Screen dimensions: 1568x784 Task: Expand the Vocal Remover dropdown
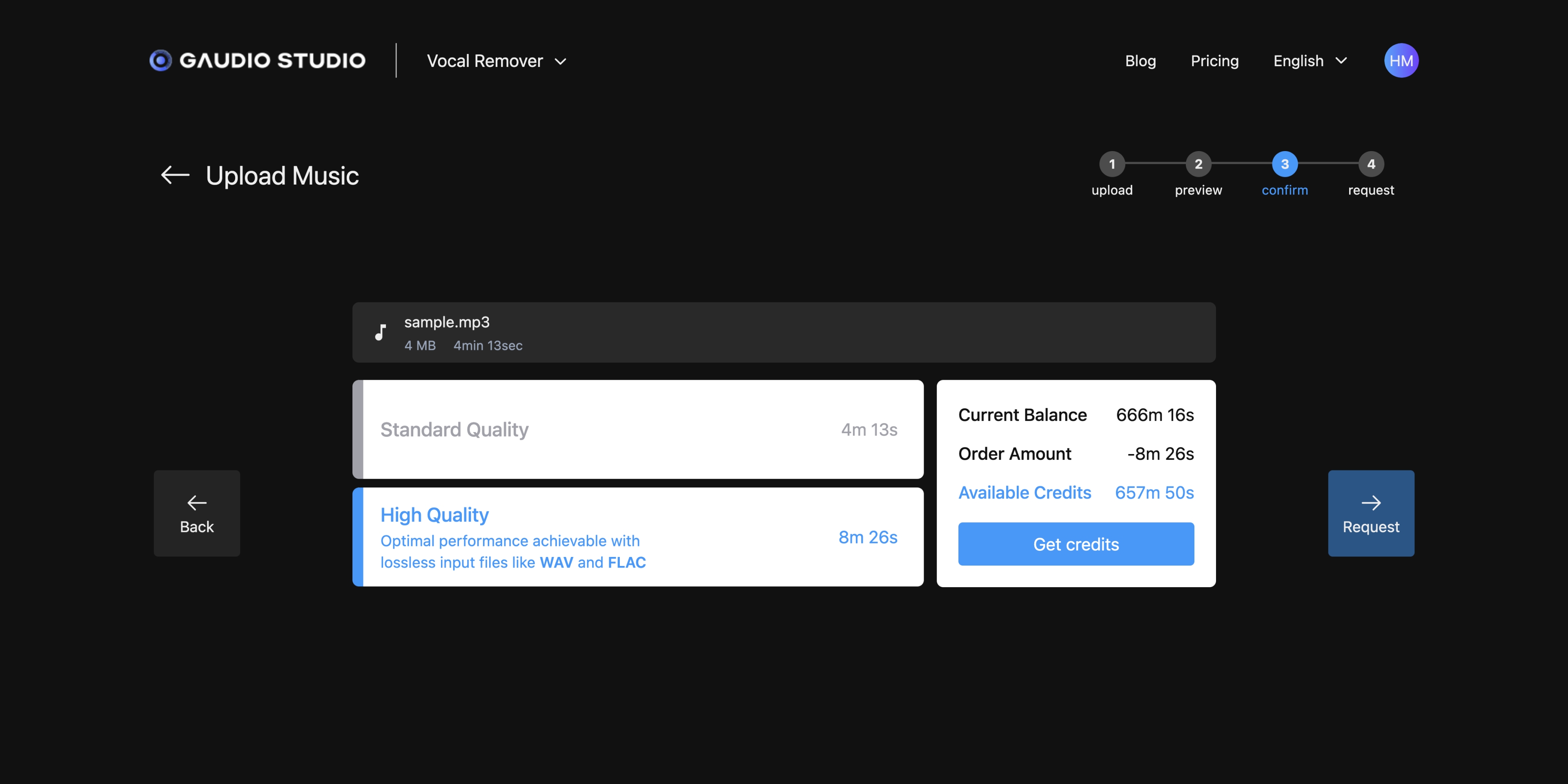coord(497,61)
